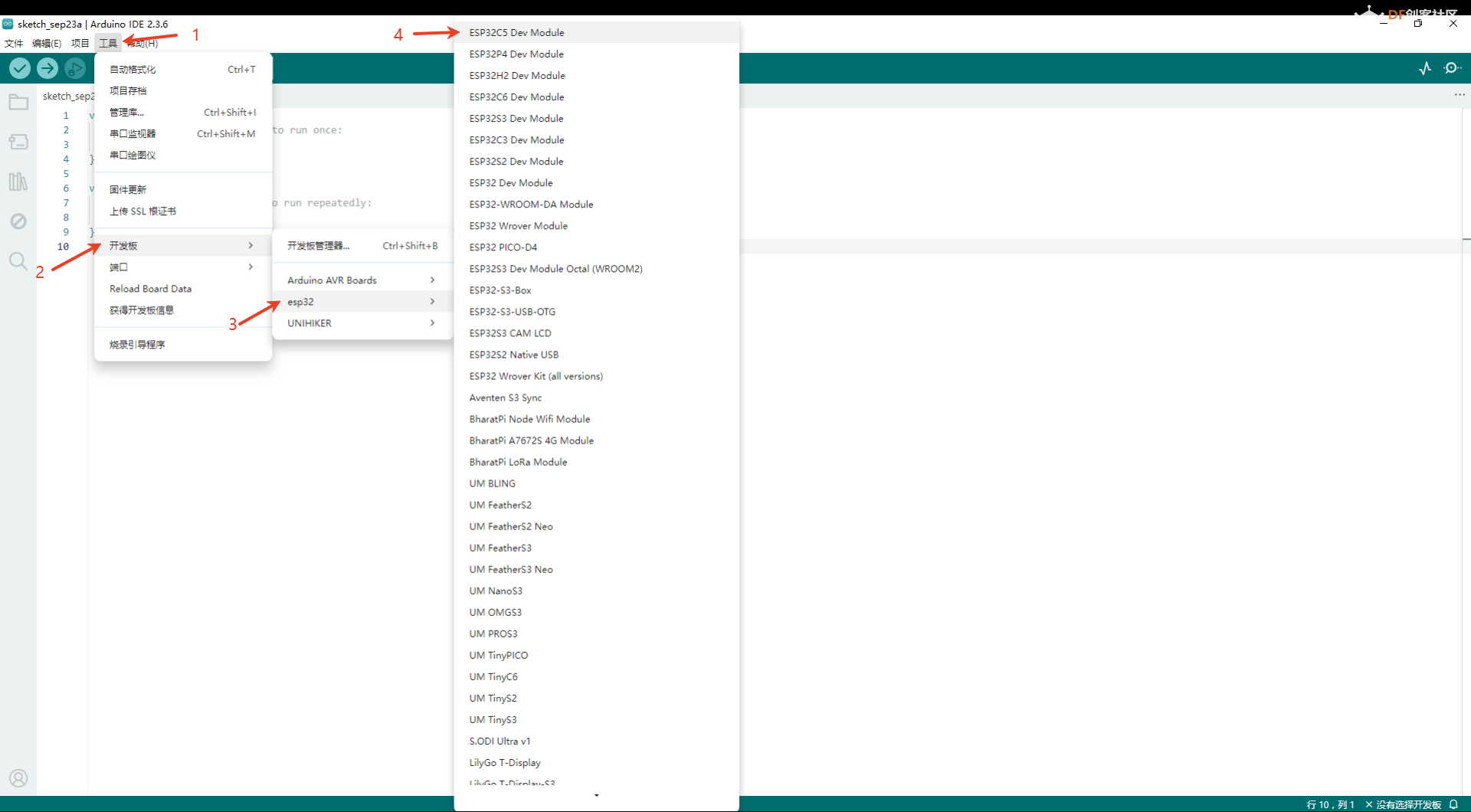Click Reload Board Data menu entry
Screen dimensions: 1471x812
[x=150, y=289]
